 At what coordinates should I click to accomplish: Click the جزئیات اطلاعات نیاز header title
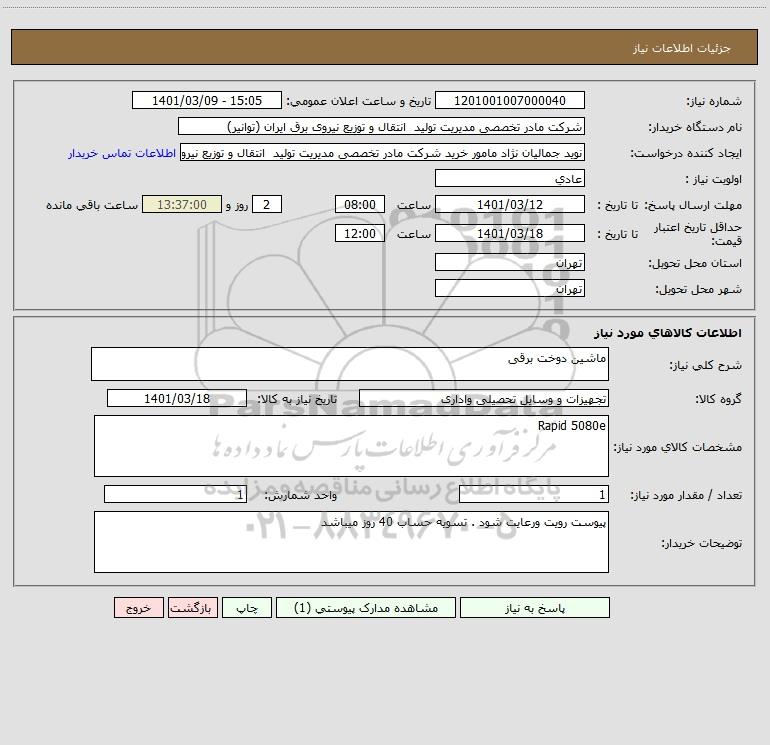(x=682, y=48)
